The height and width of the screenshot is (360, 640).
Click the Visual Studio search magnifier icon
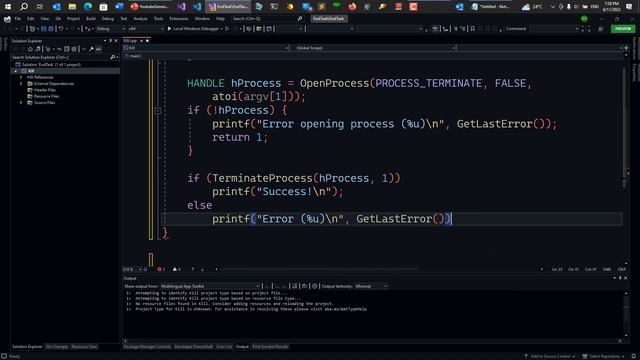300,18
